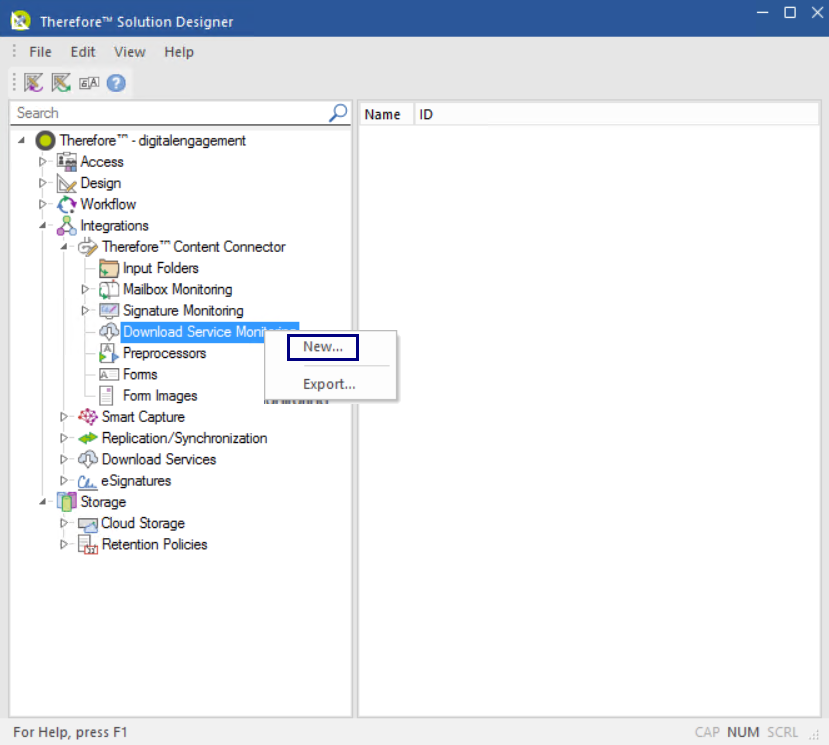Click the Mailbox Monitoring icon
This screenshot has height=745, width=829.
coord(109,289)
